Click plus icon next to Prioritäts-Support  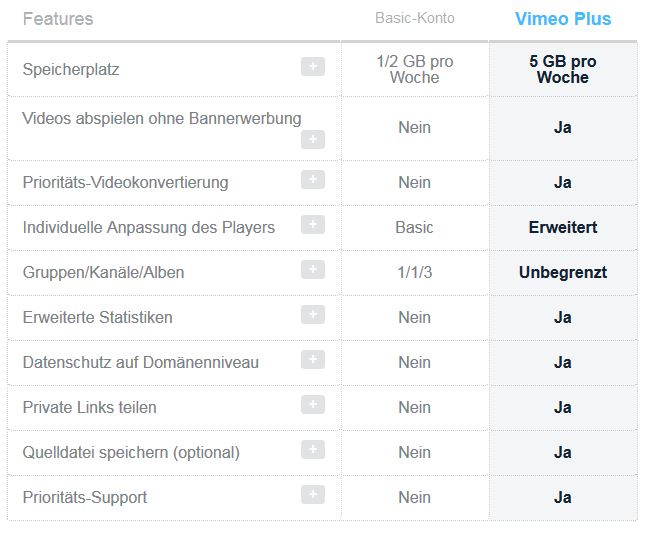click(x=313, y=495)
